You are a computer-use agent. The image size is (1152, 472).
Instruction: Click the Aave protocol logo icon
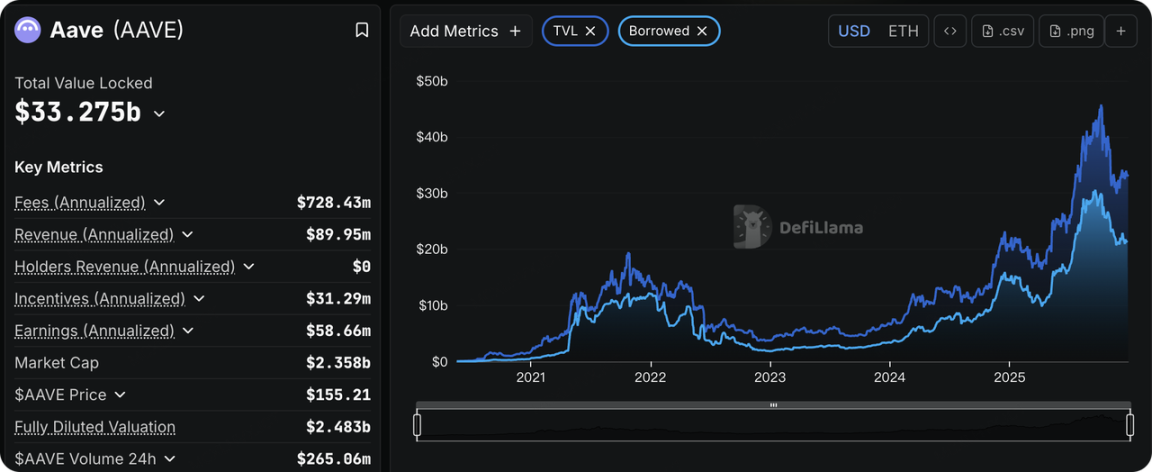click(x=27, y=30)
